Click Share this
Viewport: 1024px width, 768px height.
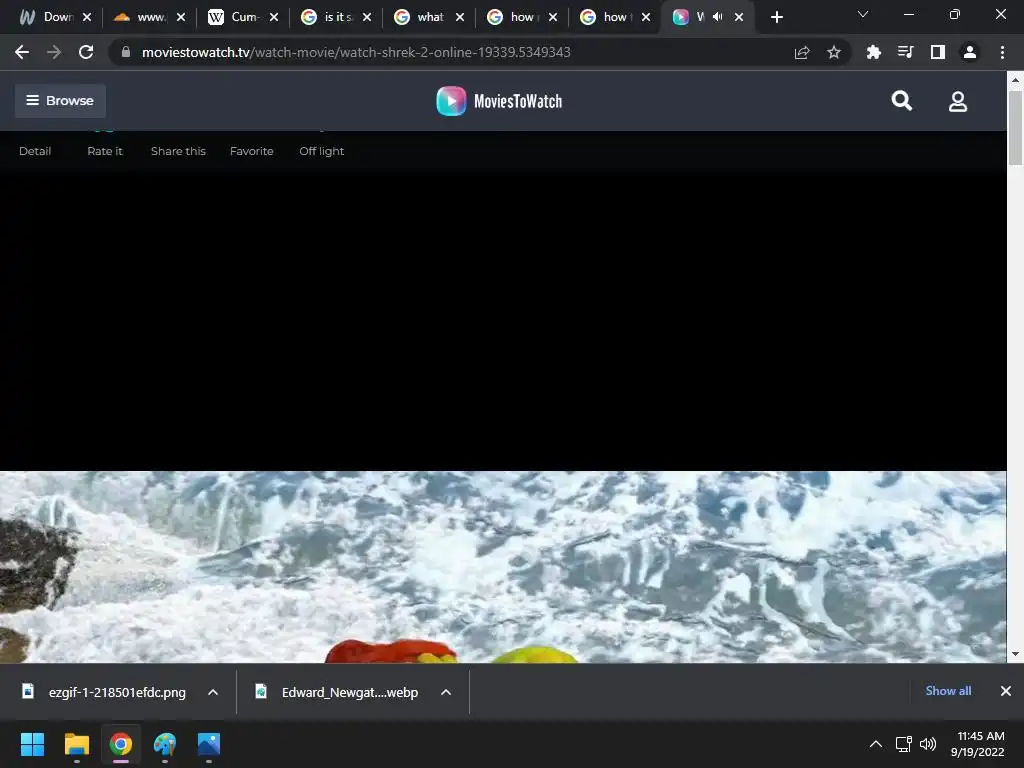pyautogui.click(x=178, y=151)
